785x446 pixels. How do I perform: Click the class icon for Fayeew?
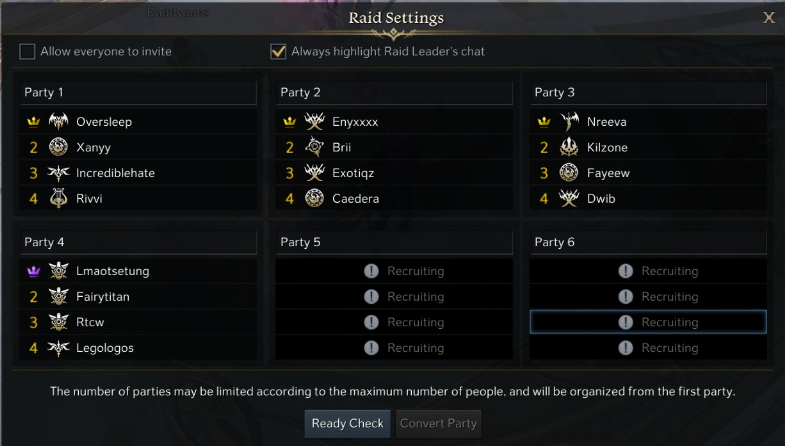tap(570, 173)
